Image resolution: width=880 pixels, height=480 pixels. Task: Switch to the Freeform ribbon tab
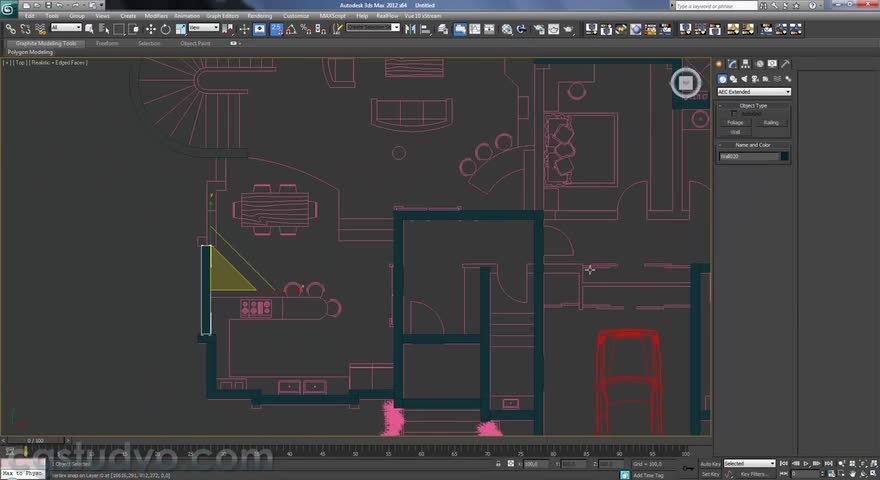pyautogui.click(x=107, y=43)
